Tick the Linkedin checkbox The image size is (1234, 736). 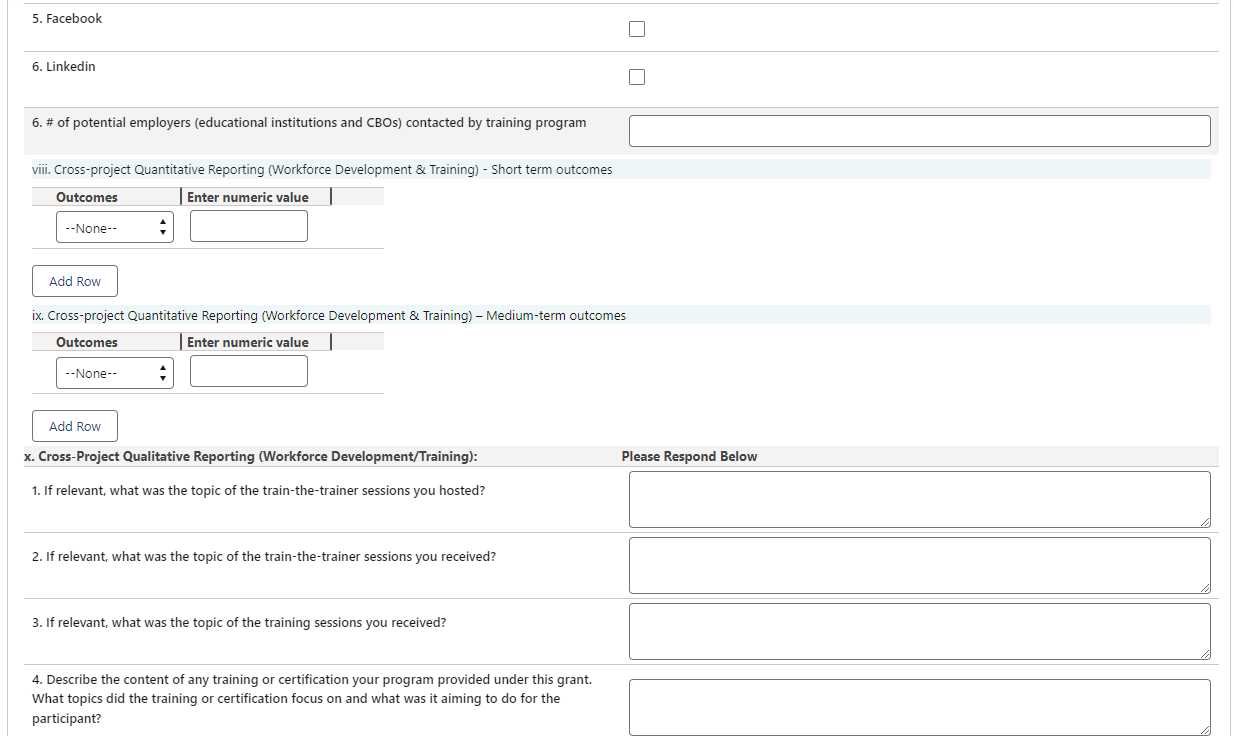tap(637, 77)
